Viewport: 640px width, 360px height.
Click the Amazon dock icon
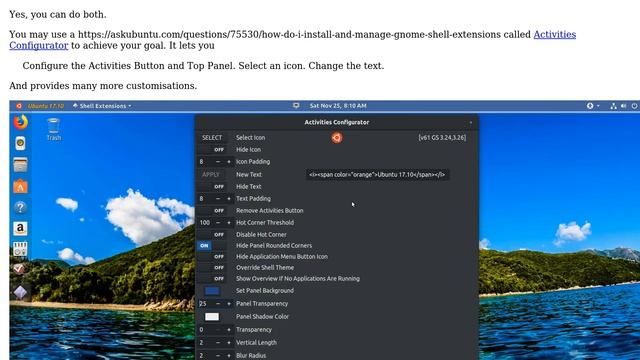20,229
